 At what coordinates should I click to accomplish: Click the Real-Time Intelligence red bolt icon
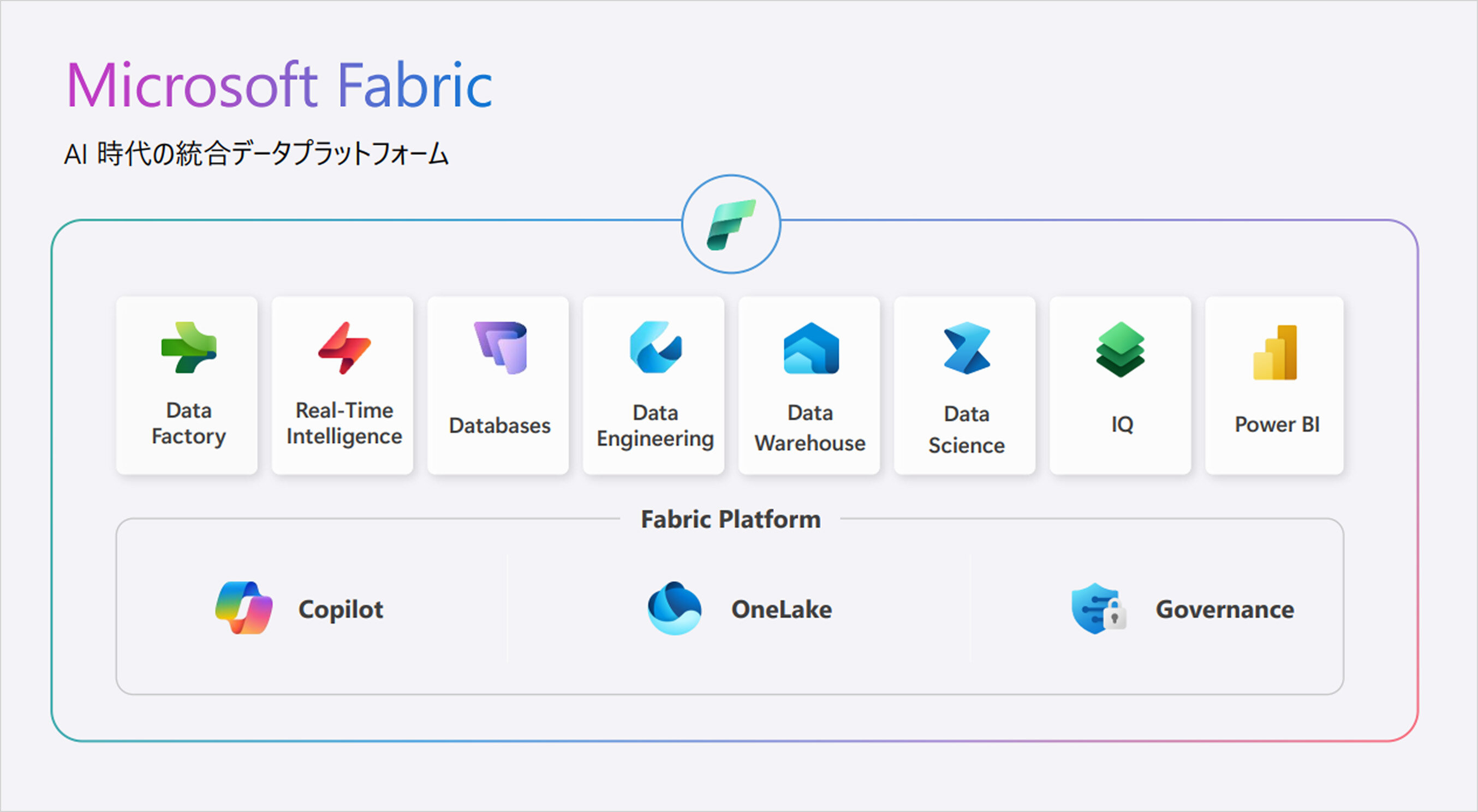coord(344,348)
